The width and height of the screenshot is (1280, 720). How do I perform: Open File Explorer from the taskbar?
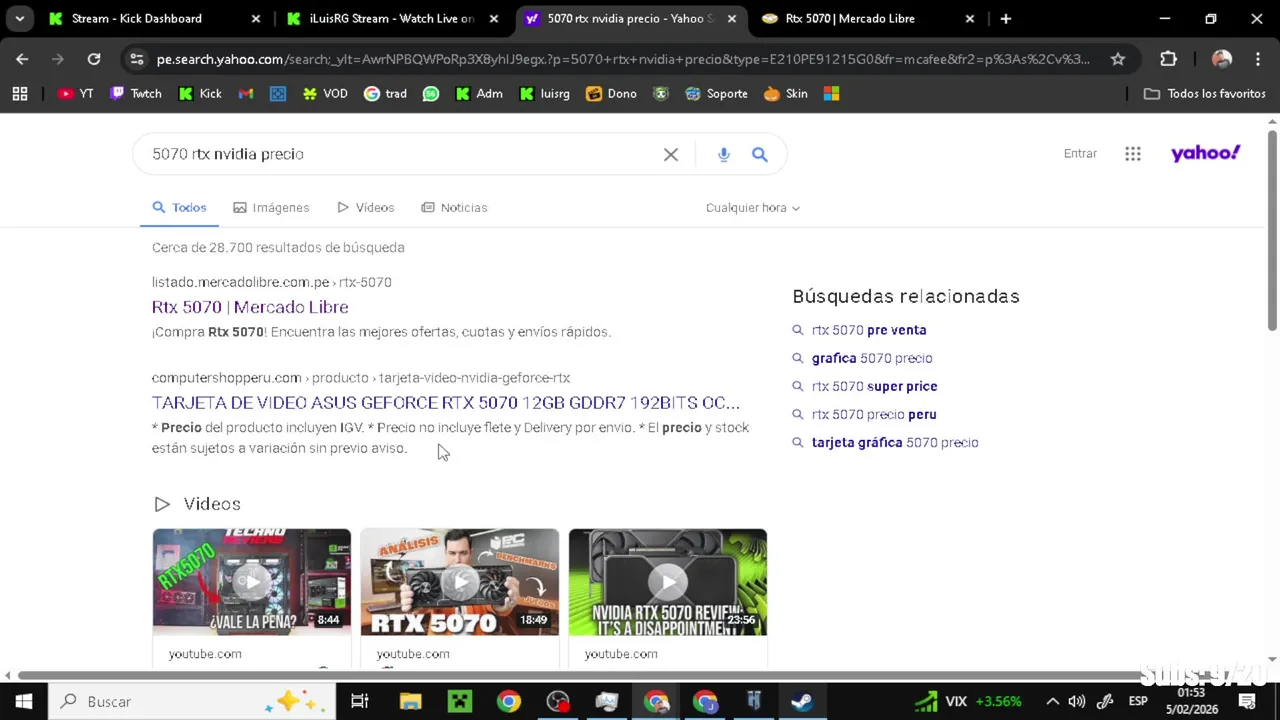pos(410,701)
